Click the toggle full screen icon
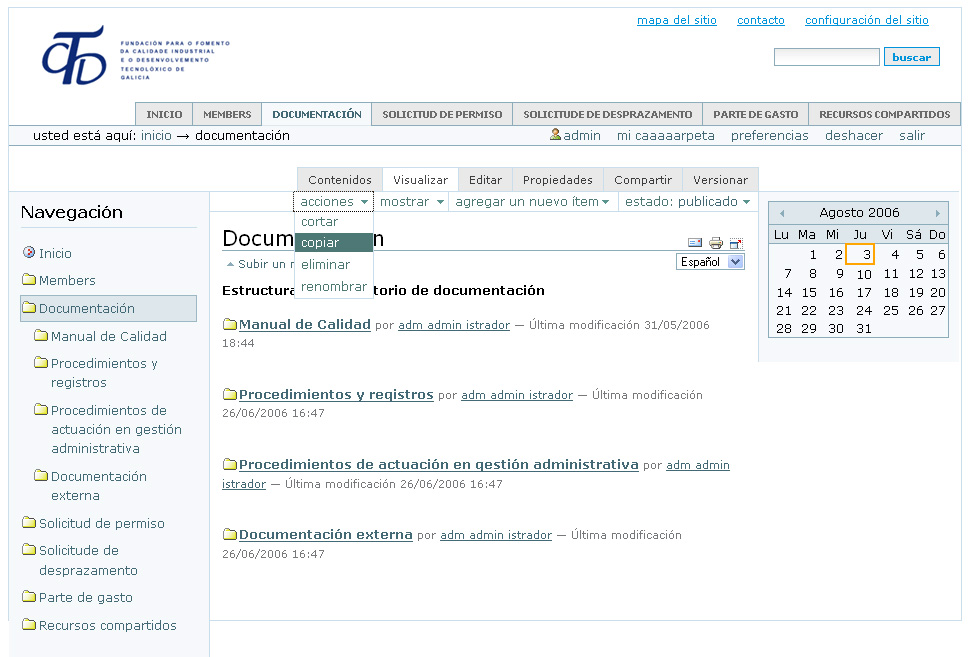 (737, 243)
